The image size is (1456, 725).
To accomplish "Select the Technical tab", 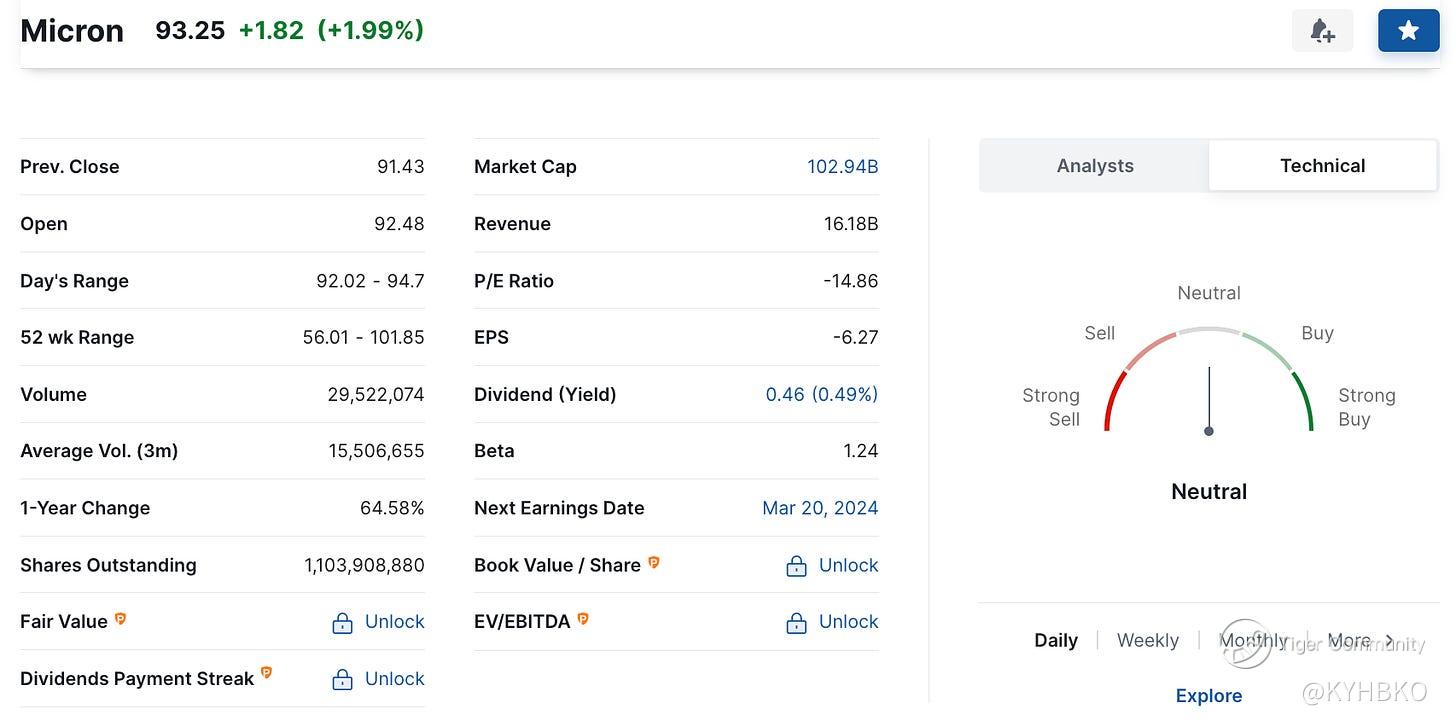I will [1322, 166].
